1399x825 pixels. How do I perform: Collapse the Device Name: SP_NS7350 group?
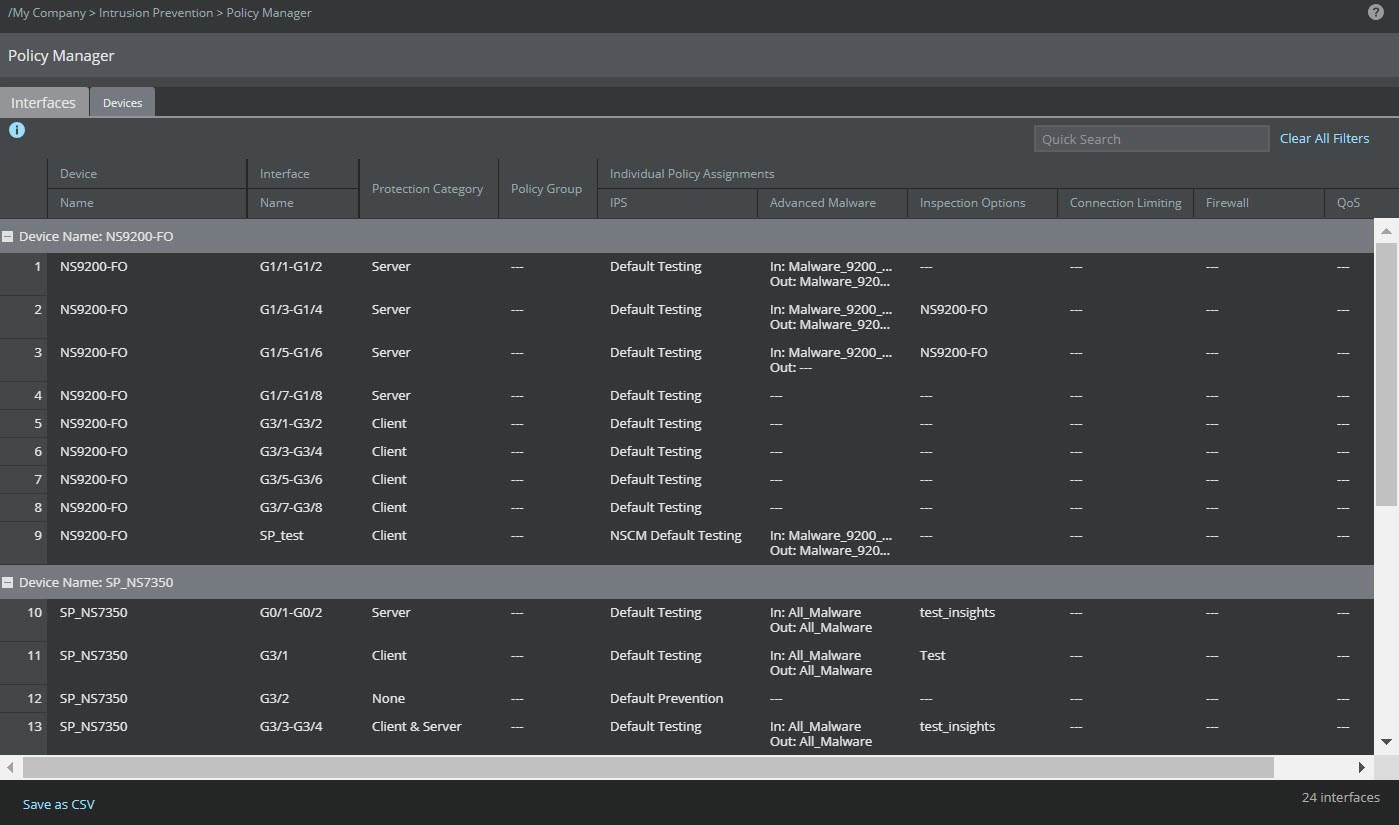coord(8,582)
